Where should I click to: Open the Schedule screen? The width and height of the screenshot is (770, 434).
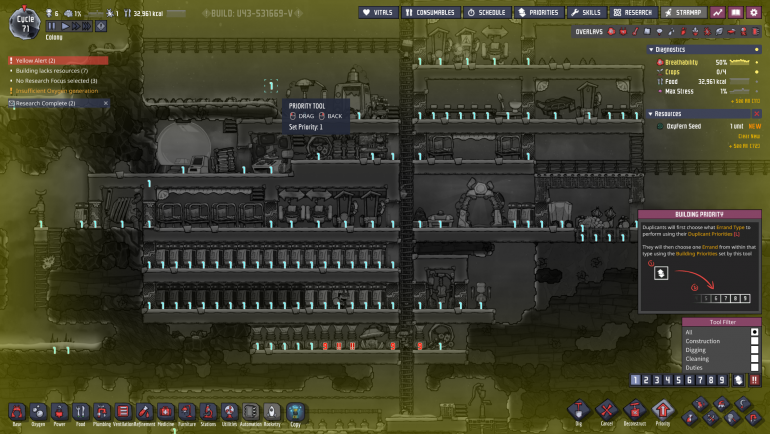(487, 12)
